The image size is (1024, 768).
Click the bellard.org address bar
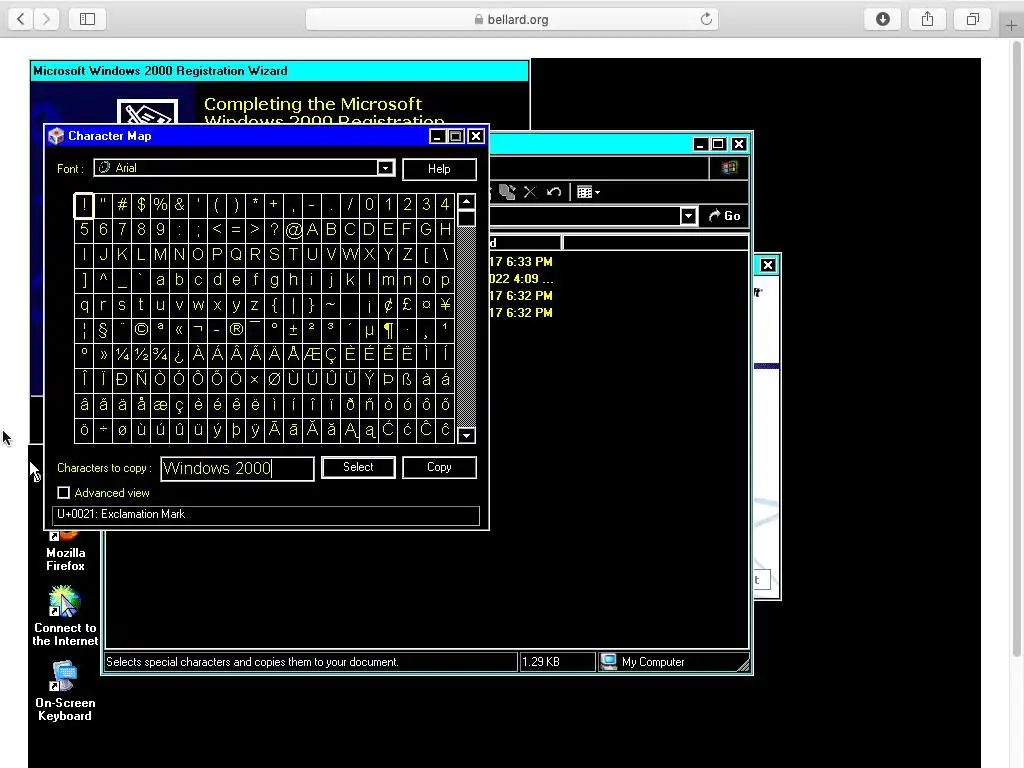(512, 19)
